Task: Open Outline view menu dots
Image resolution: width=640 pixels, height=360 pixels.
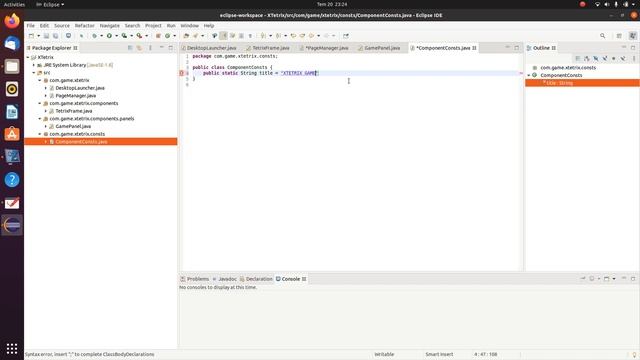Action: tap(634, 58)
